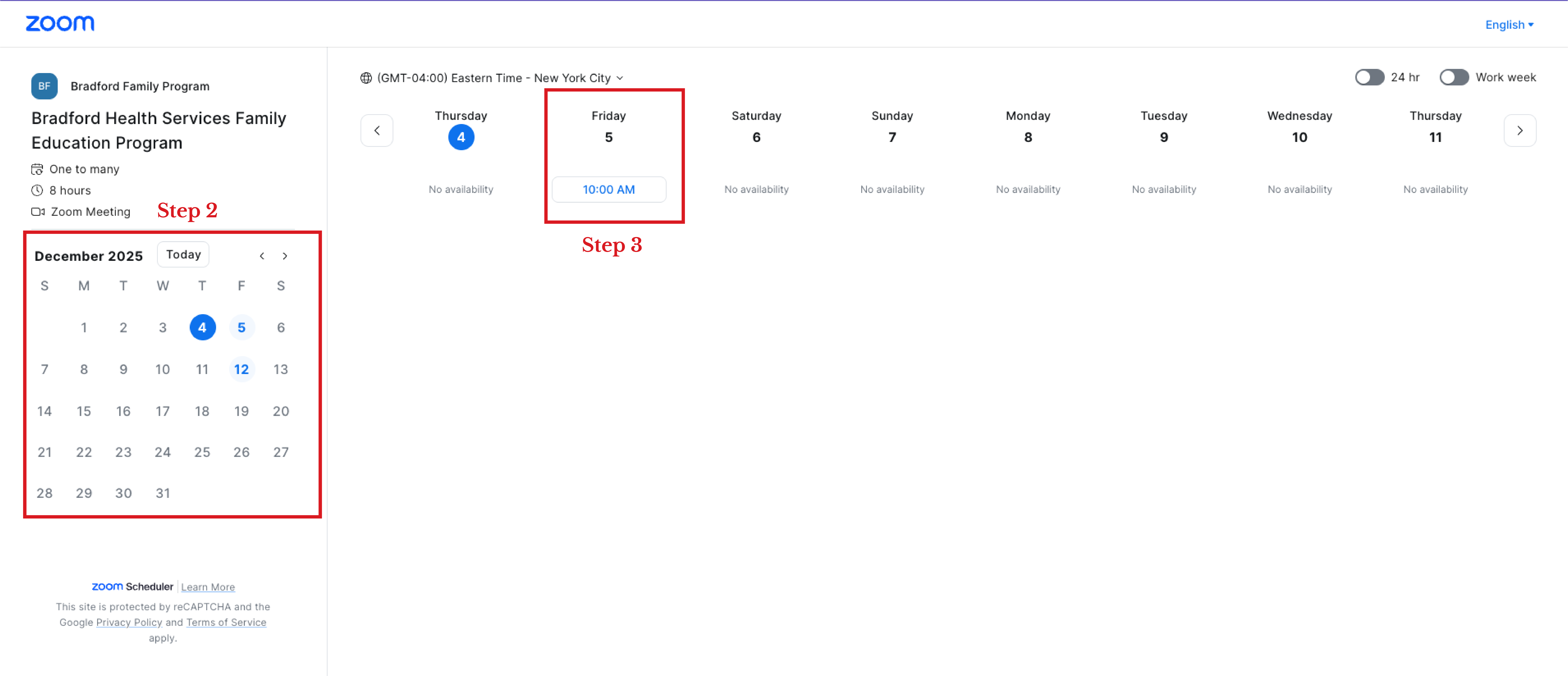
Task: Click the Zoom Meeting camera icon
Action: pos(38,212)
